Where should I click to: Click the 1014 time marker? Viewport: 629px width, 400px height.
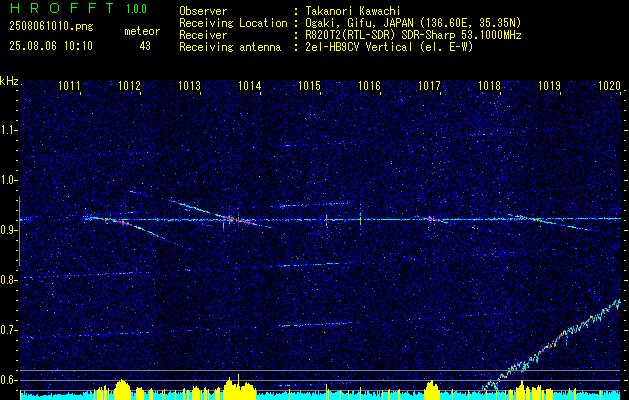[250, 85]
